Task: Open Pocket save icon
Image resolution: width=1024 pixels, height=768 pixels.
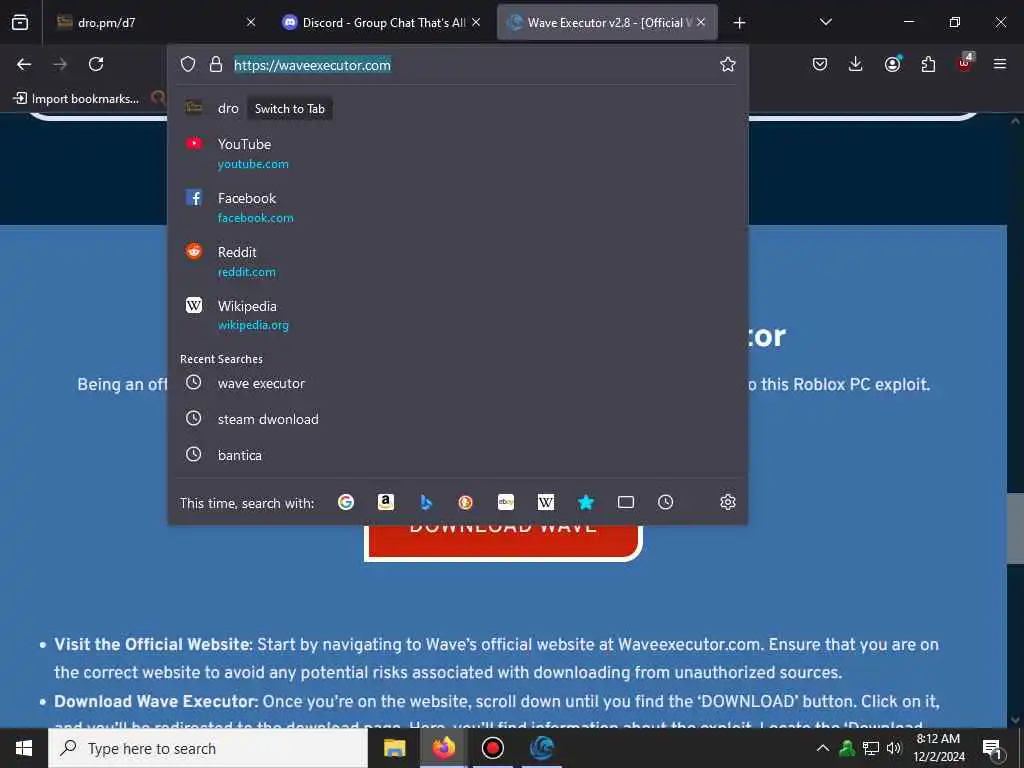Action: (820, 64)
